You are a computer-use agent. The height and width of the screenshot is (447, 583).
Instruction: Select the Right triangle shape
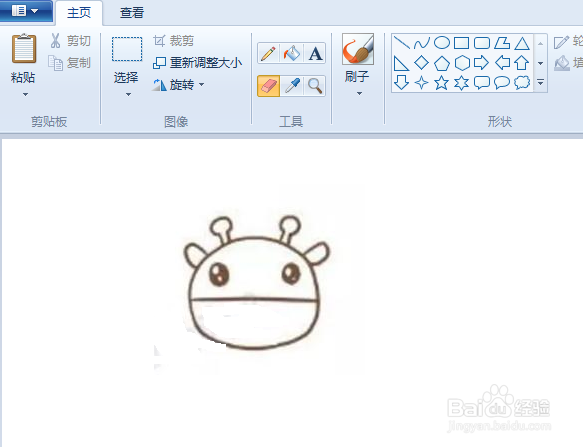coord(401,63)
